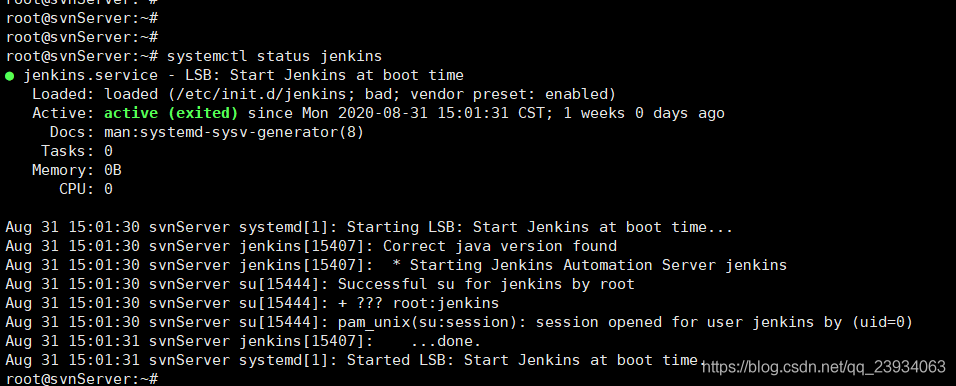This screenshot has width=956, height=386.
Task: Click the 'Tasks: 0' line
Action: click(x=77, y=151)
